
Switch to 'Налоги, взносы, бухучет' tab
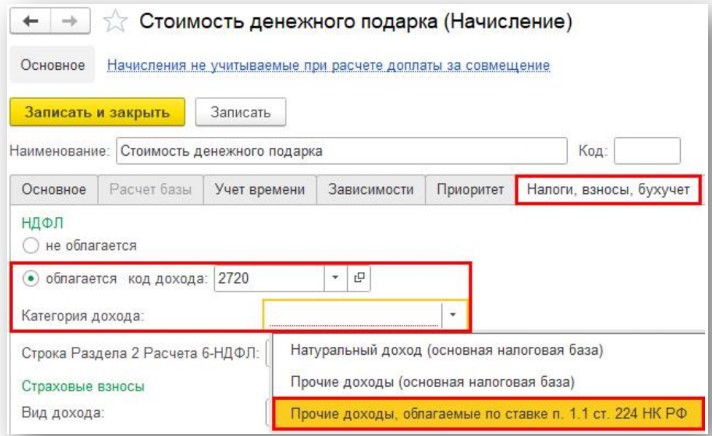pos(608,190)
